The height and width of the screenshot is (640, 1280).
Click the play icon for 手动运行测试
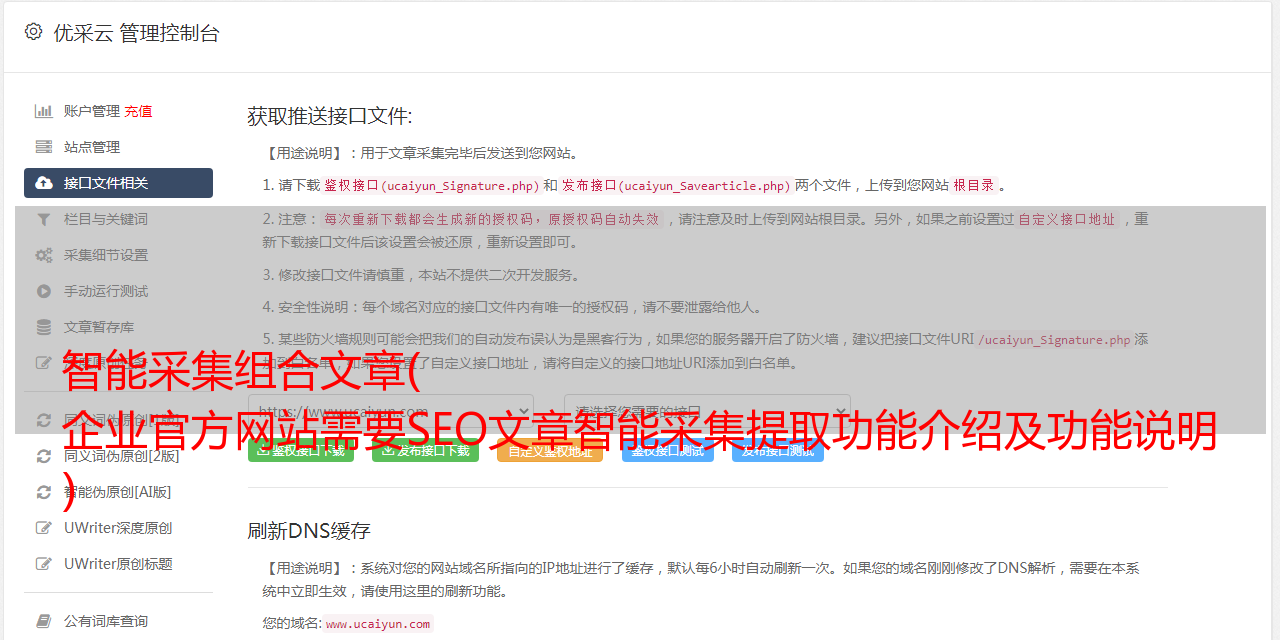click(44, 291)
